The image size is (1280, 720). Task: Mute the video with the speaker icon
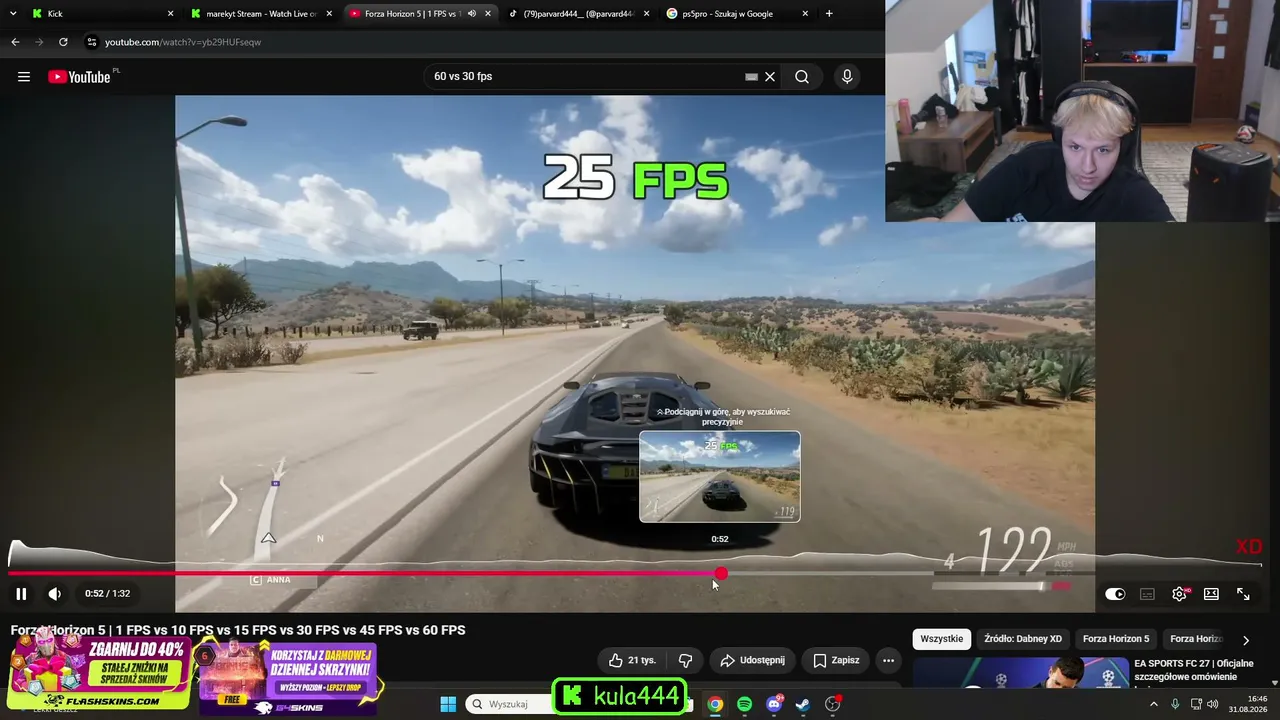tap(55, 594)
